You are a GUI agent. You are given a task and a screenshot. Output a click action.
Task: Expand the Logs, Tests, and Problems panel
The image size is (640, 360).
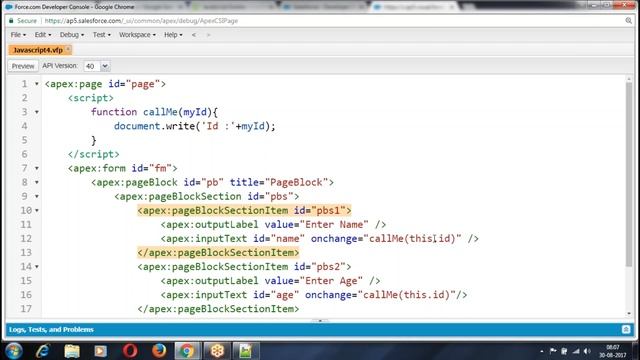(x=626, y=329)
